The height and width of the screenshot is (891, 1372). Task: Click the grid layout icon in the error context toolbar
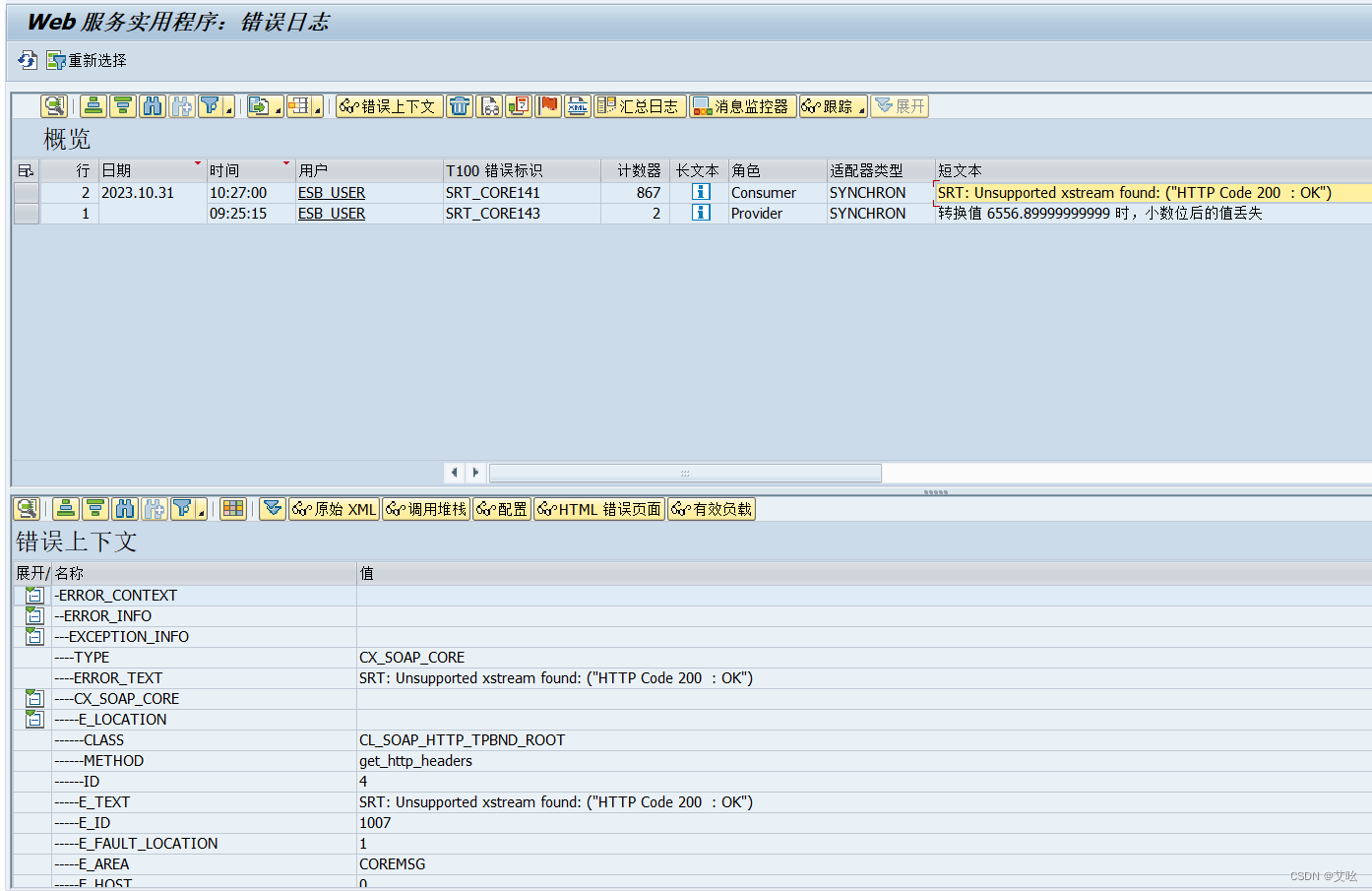pos(233,509)
